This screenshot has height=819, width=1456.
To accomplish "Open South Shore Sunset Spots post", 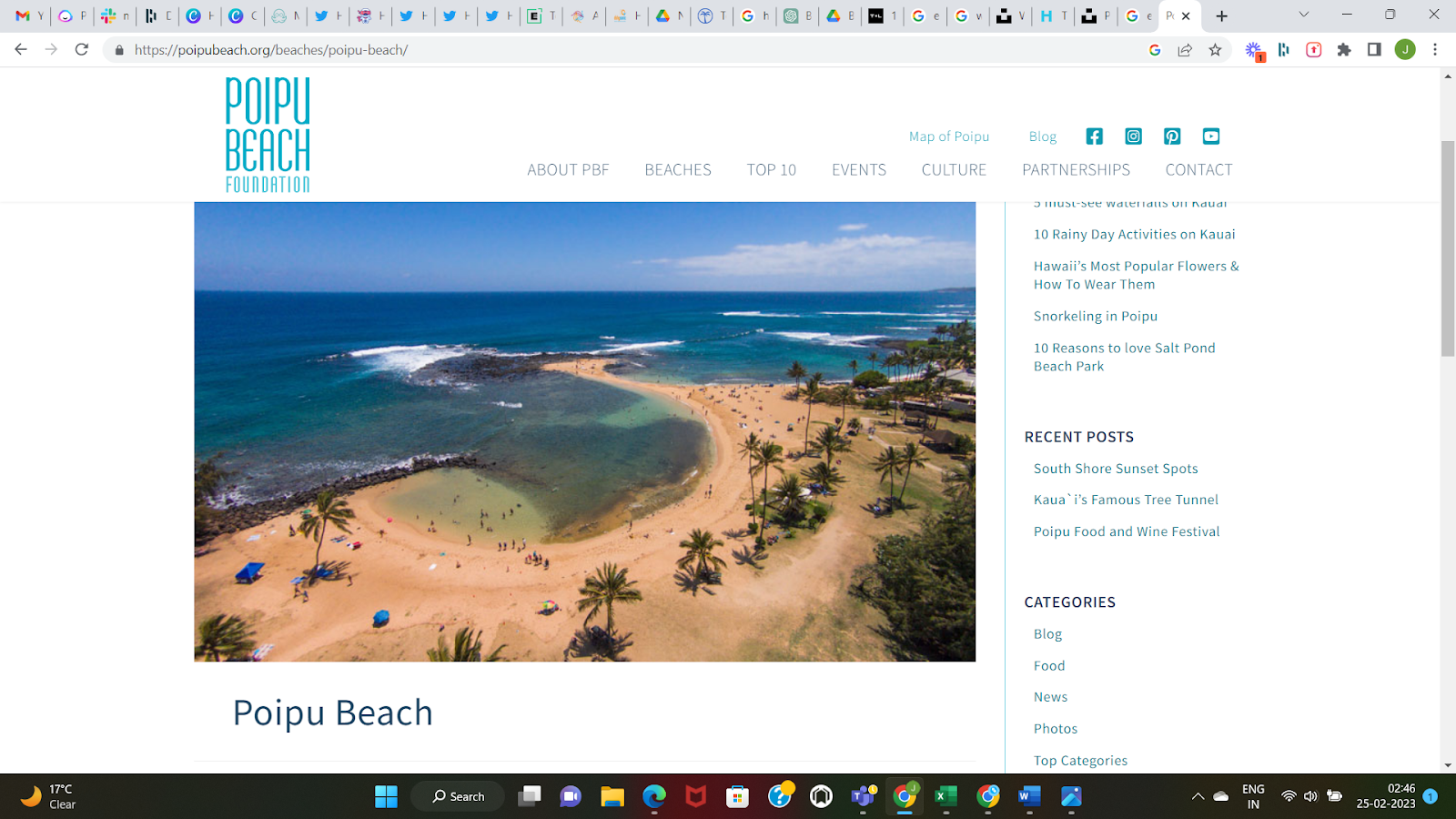I will point(1116,469).
